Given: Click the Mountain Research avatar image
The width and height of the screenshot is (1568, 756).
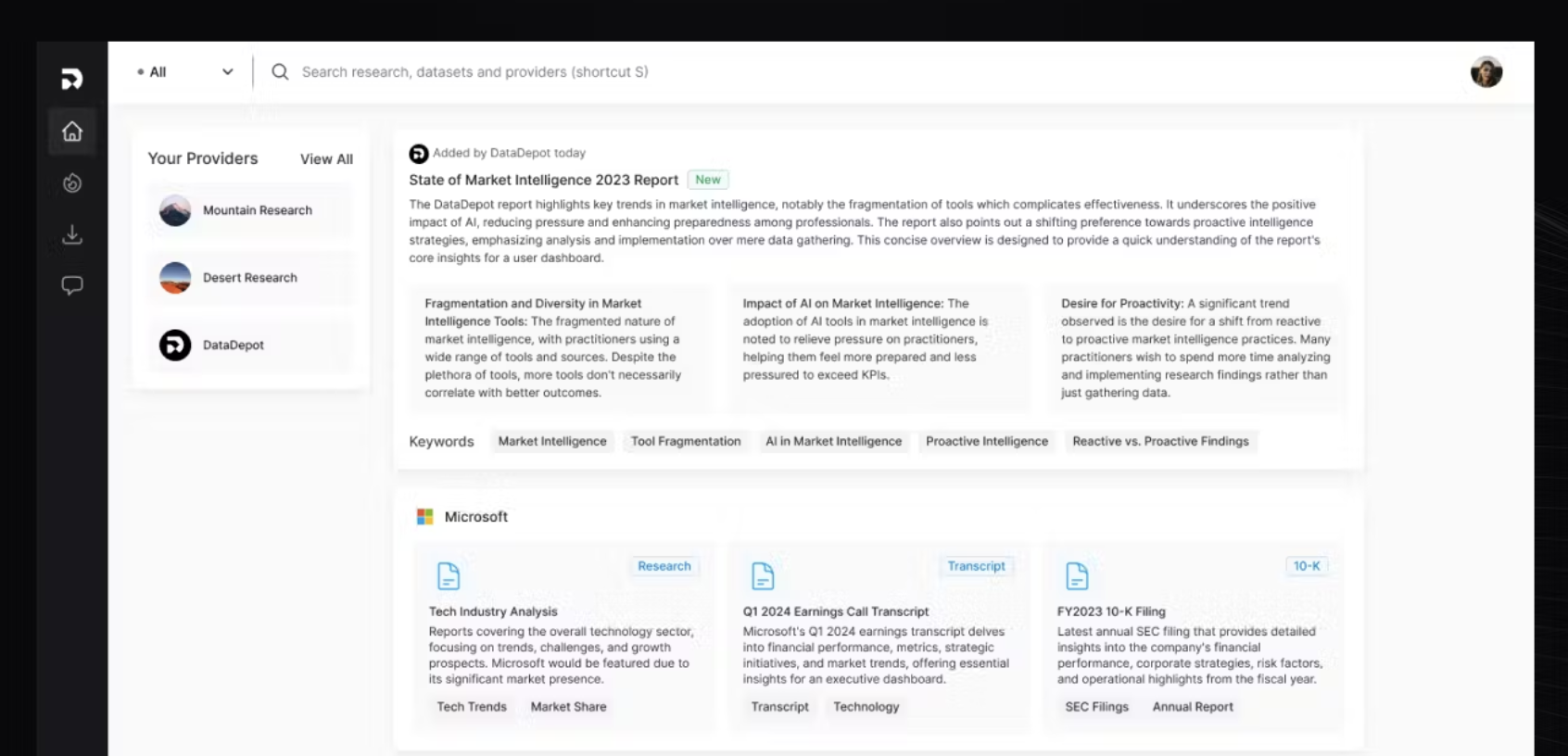Looking at the screenshot, I should (x=175, y=210).
